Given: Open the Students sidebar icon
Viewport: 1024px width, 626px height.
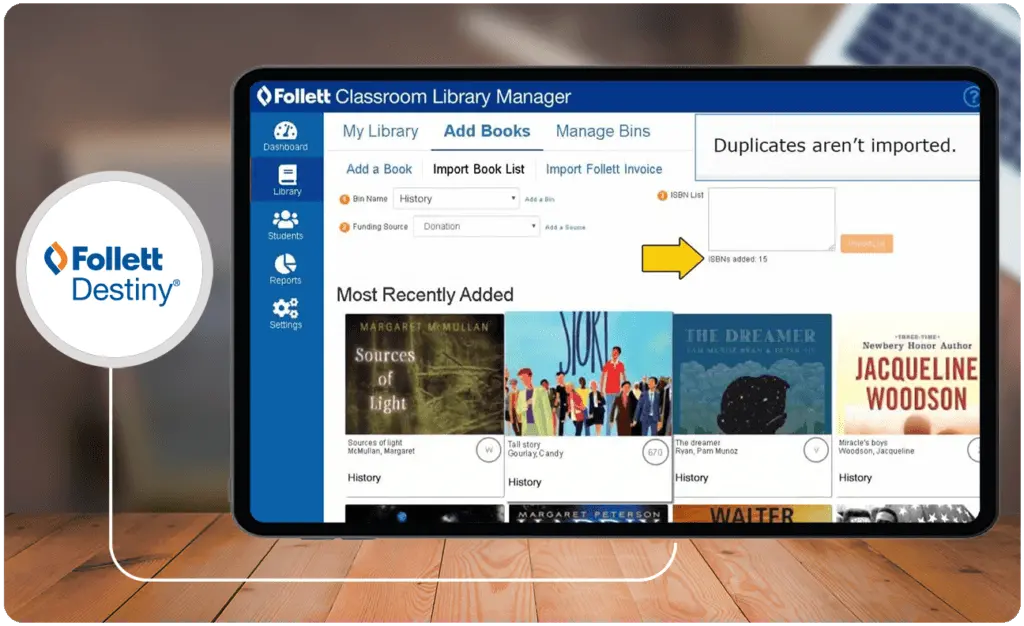Looking at the screenshot, I should [x=285, y=225].
